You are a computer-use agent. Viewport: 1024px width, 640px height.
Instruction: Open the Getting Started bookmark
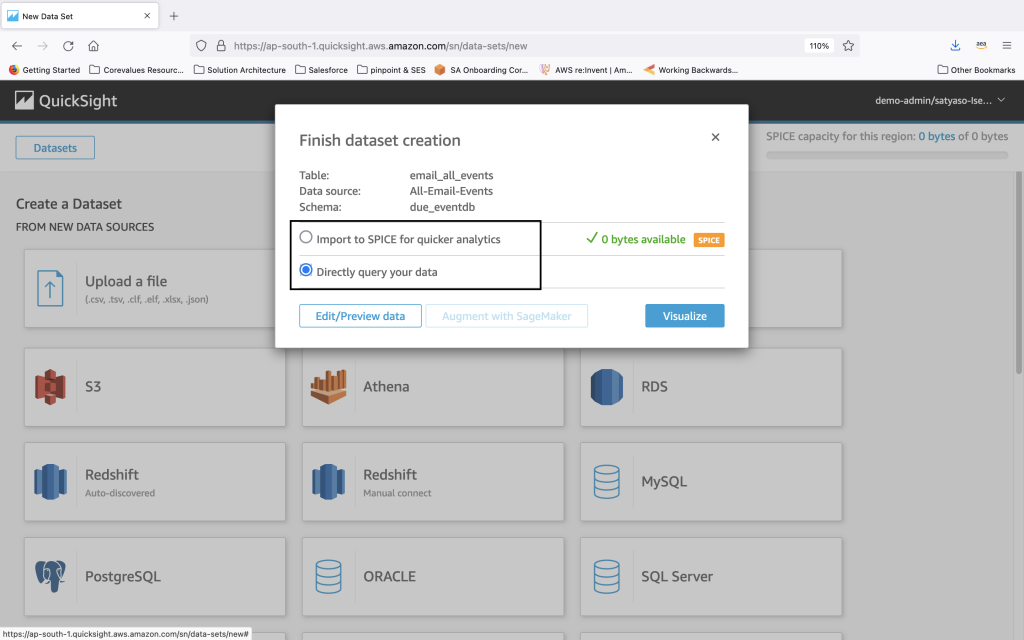point(44,70)
